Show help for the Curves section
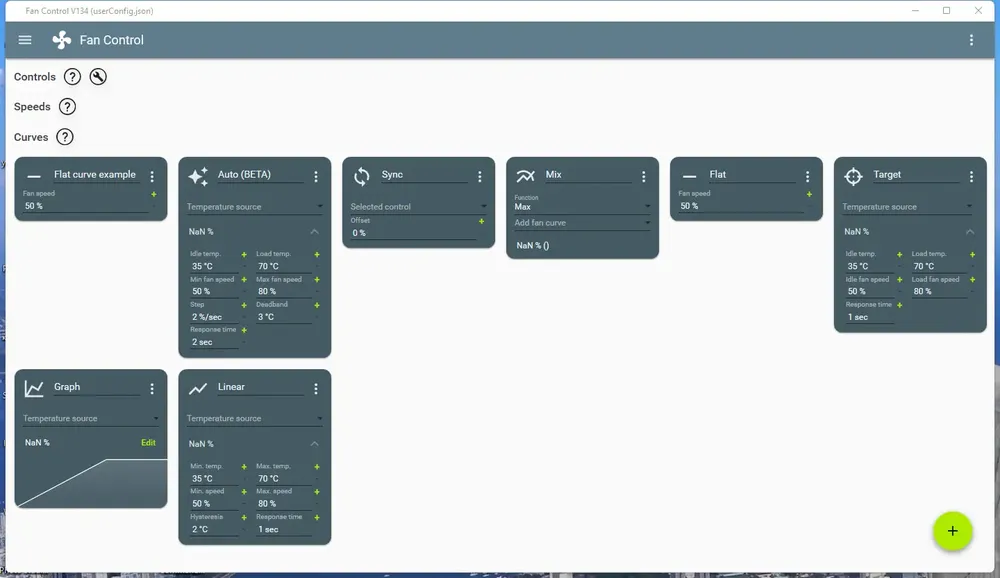The height and width of the screenshot is (578, 1000). (64, 137)
